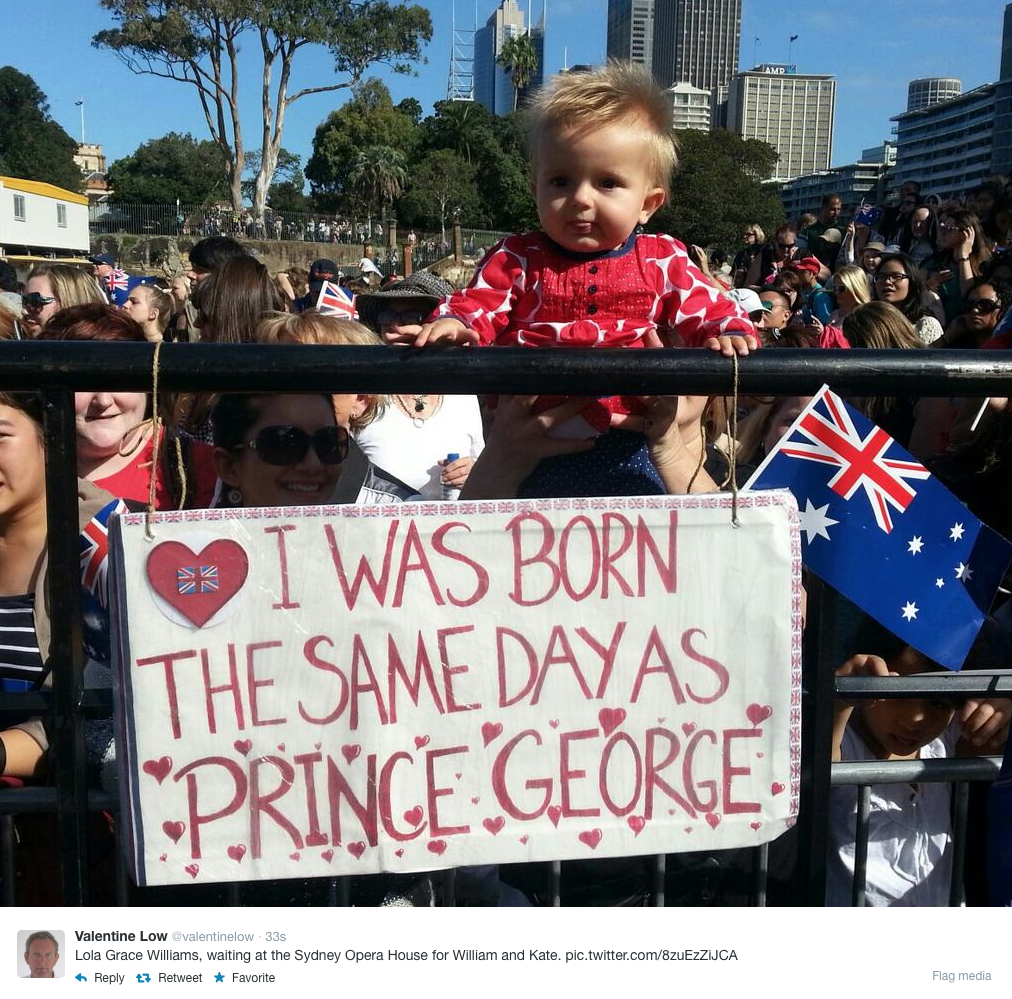Click the Reply arrow icon
Screen dimensions: 1012x999
click(x=81, y=978)
